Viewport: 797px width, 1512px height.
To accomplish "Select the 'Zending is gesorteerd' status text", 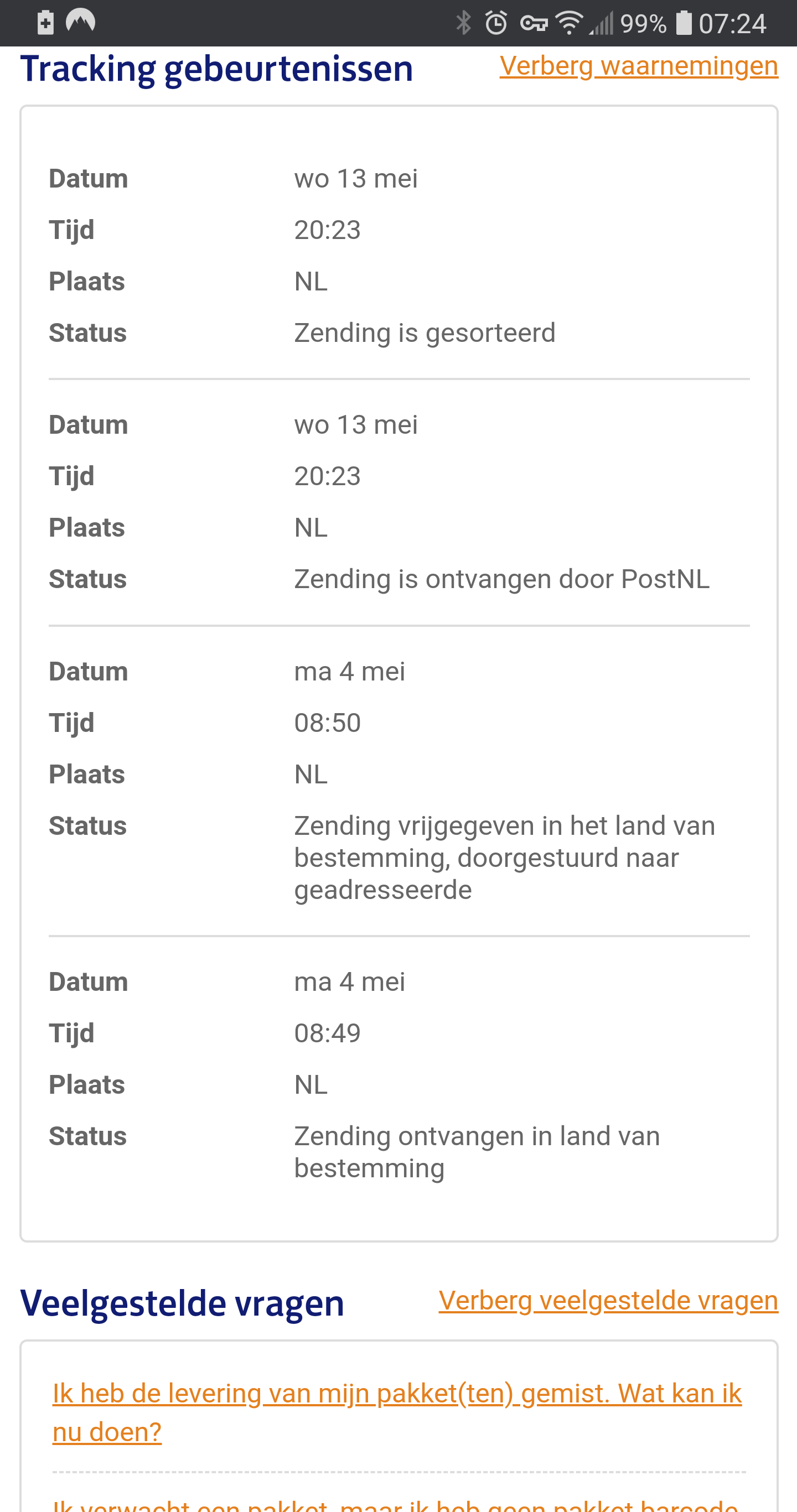I will click(x=425, y=333).
